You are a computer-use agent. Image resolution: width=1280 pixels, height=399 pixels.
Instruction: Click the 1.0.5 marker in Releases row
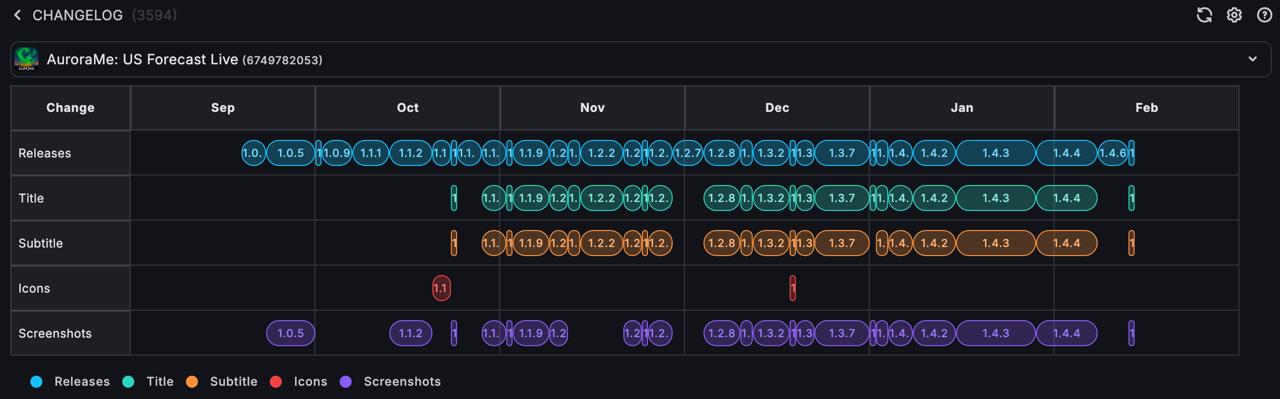pyautogui.click(x=291, y=153)
